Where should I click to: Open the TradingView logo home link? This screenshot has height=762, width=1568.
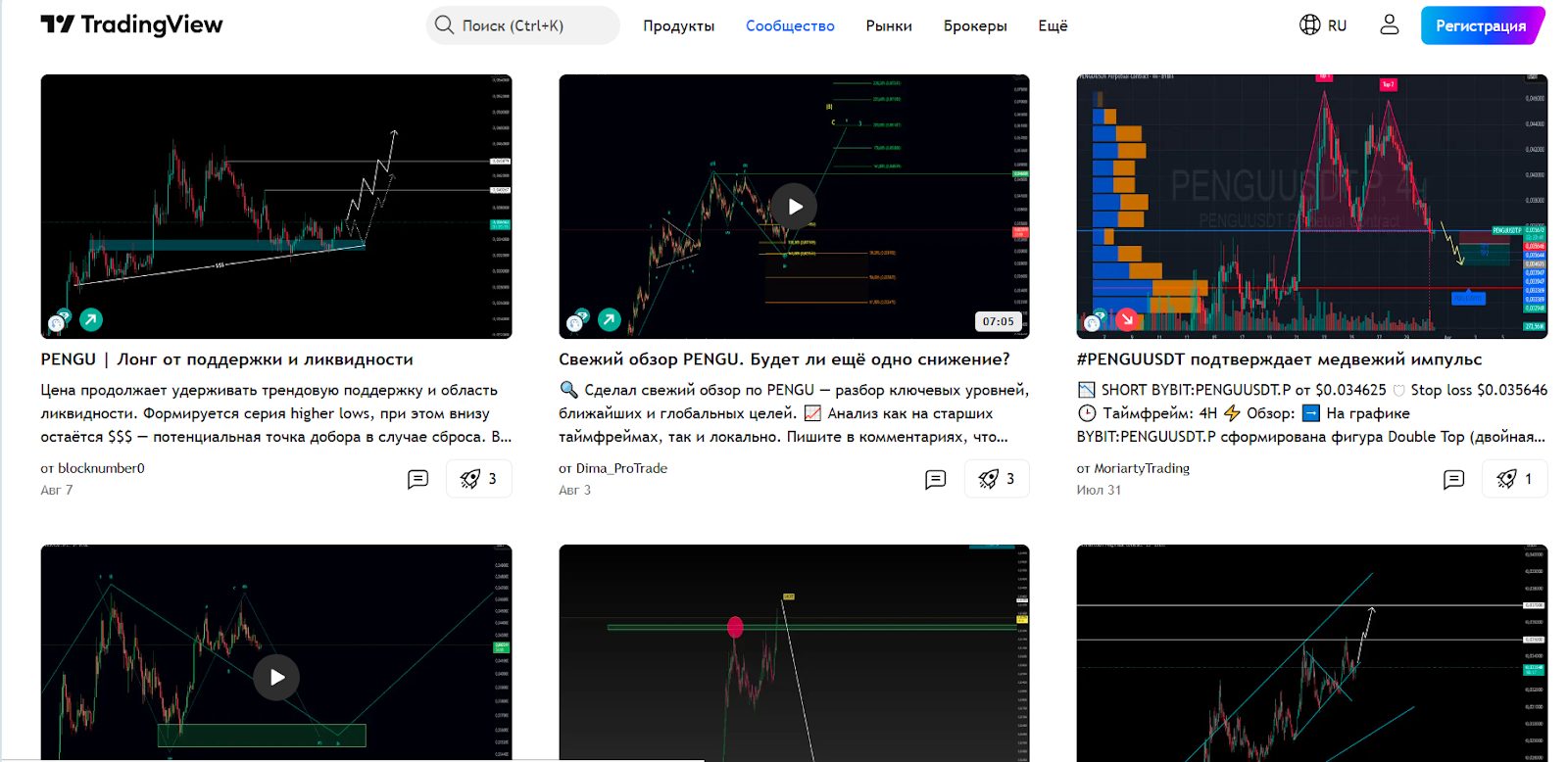click(x=131, y=24)
